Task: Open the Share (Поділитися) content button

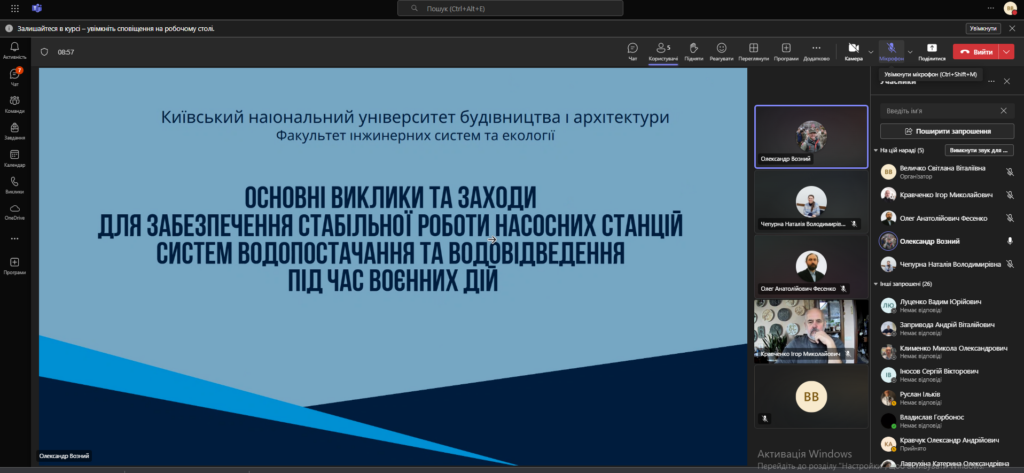Action: click(x=932, y=51)
